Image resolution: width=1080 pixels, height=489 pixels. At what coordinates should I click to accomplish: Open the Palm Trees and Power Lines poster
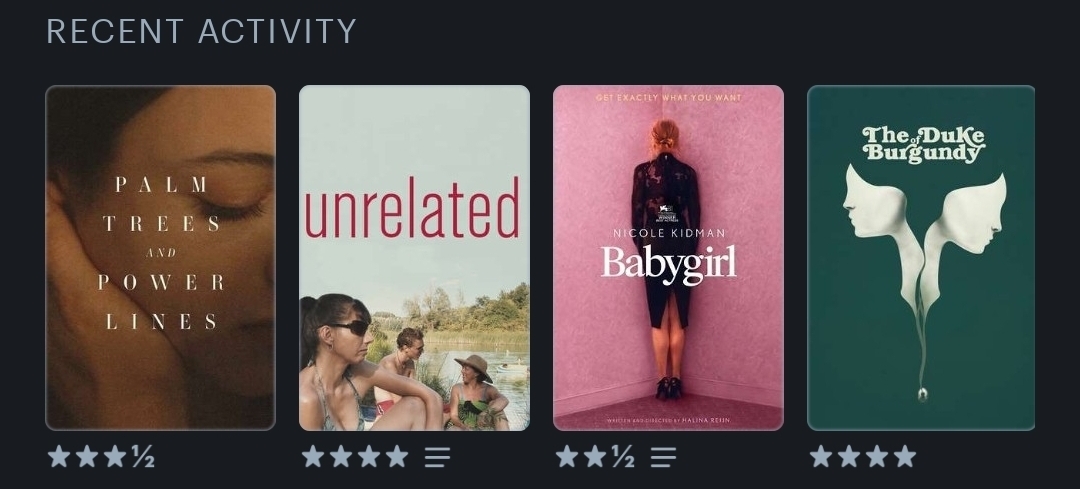tap(160, 258)
